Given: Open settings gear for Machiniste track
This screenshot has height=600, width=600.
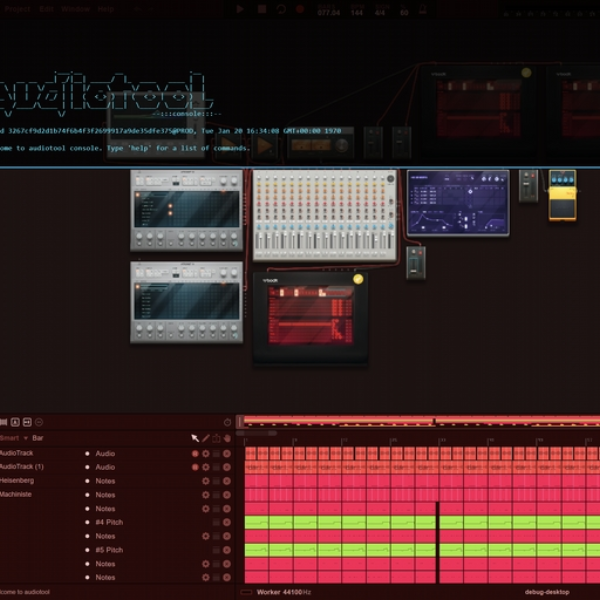Looking at the screenshot, I should click(x=206, y=495).
